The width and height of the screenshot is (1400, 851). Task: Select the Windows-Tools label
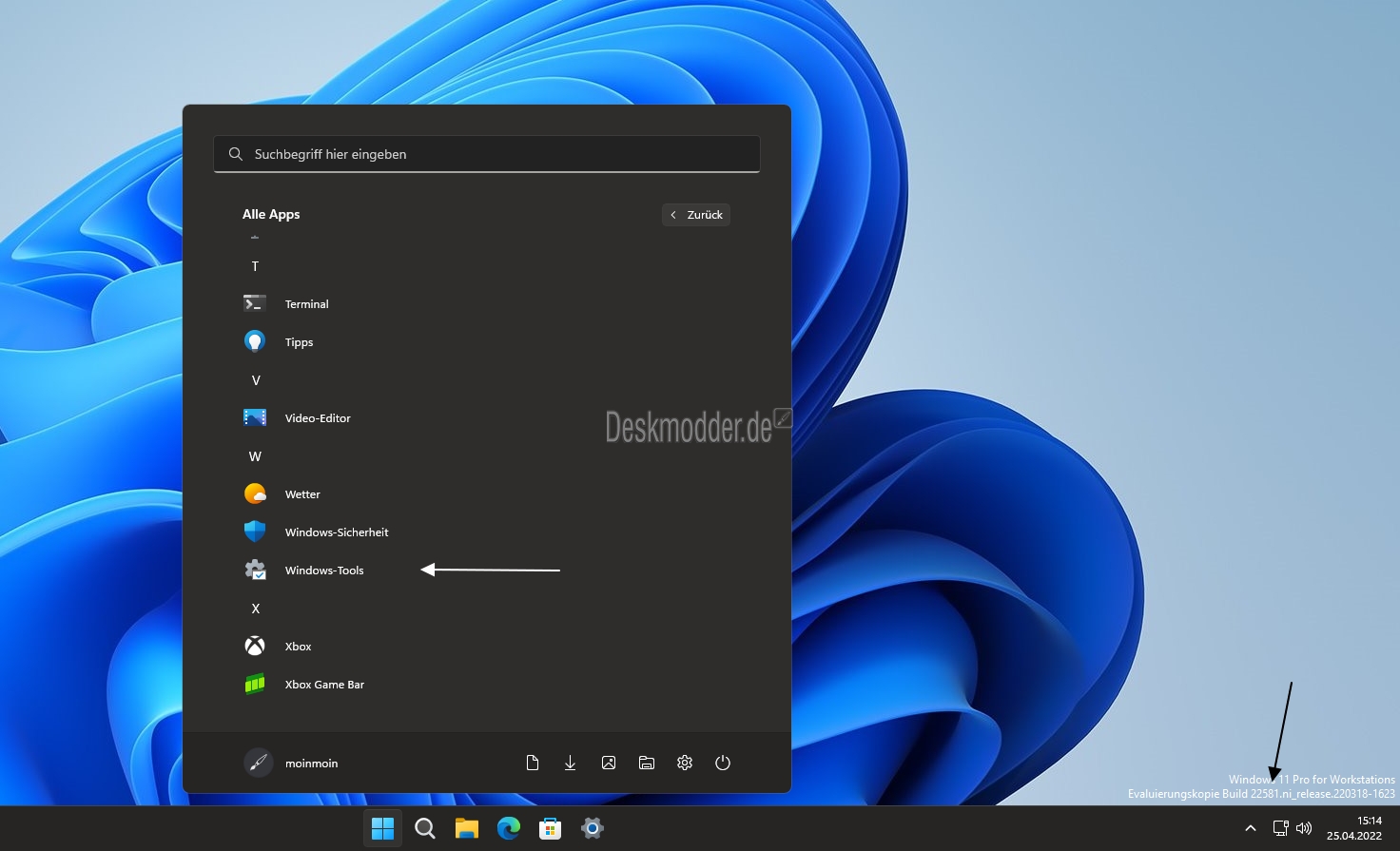coord(324,571)
